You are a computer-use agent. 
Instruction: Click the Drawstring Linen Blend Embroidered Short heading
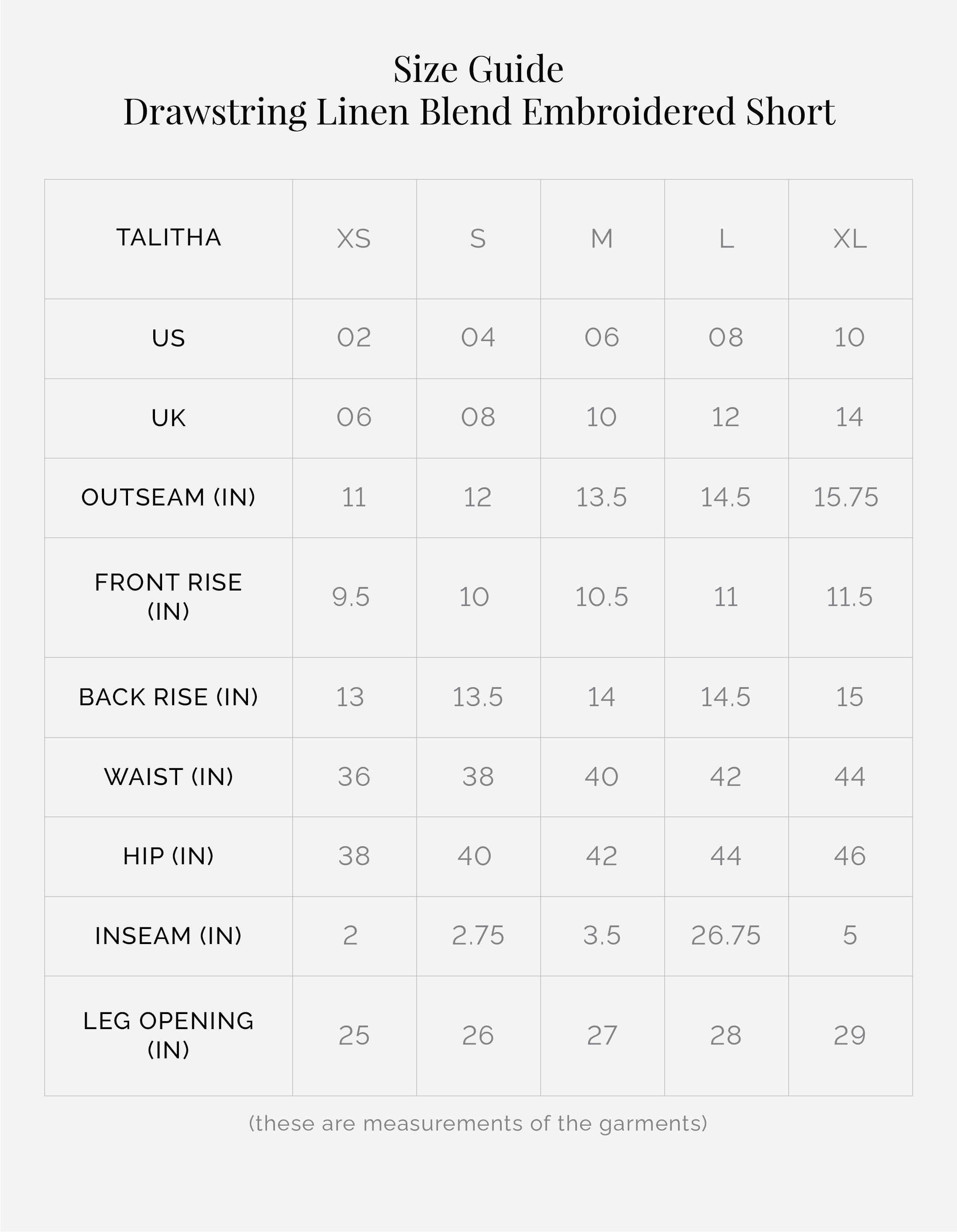click(x=479, y=111)
